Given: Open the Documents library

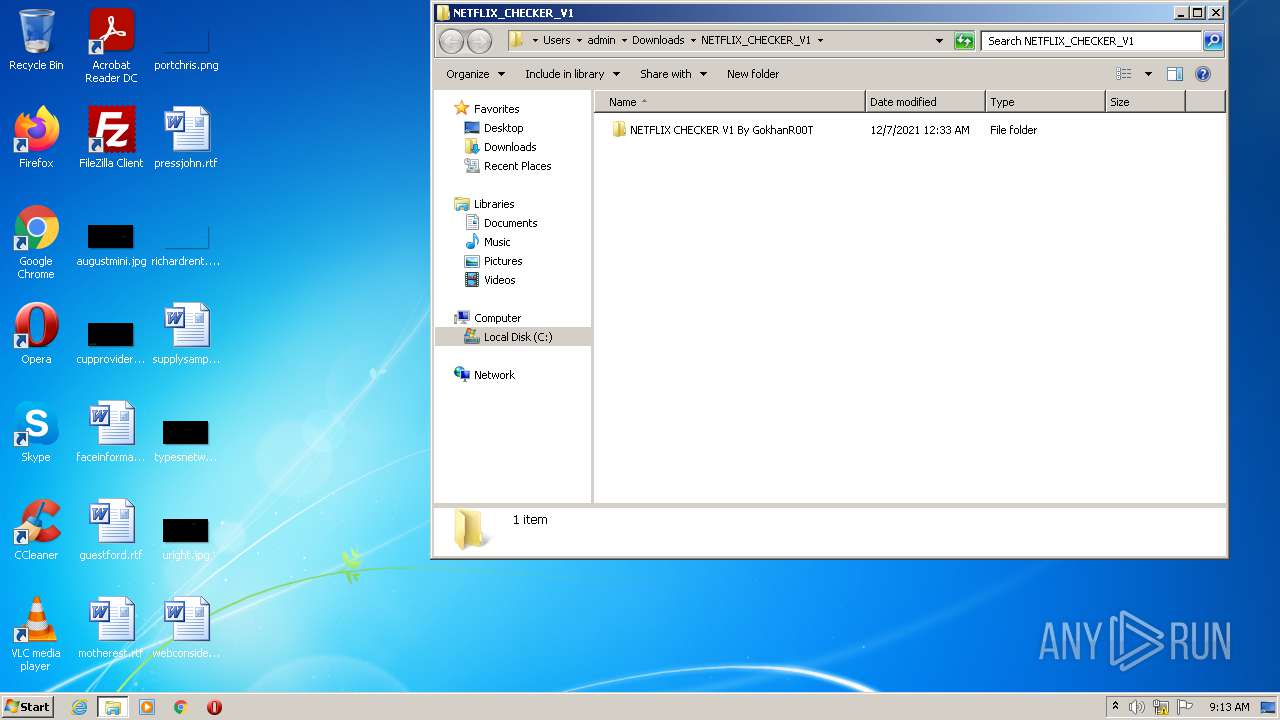Looking at the screenshot, I should (510, 223).
